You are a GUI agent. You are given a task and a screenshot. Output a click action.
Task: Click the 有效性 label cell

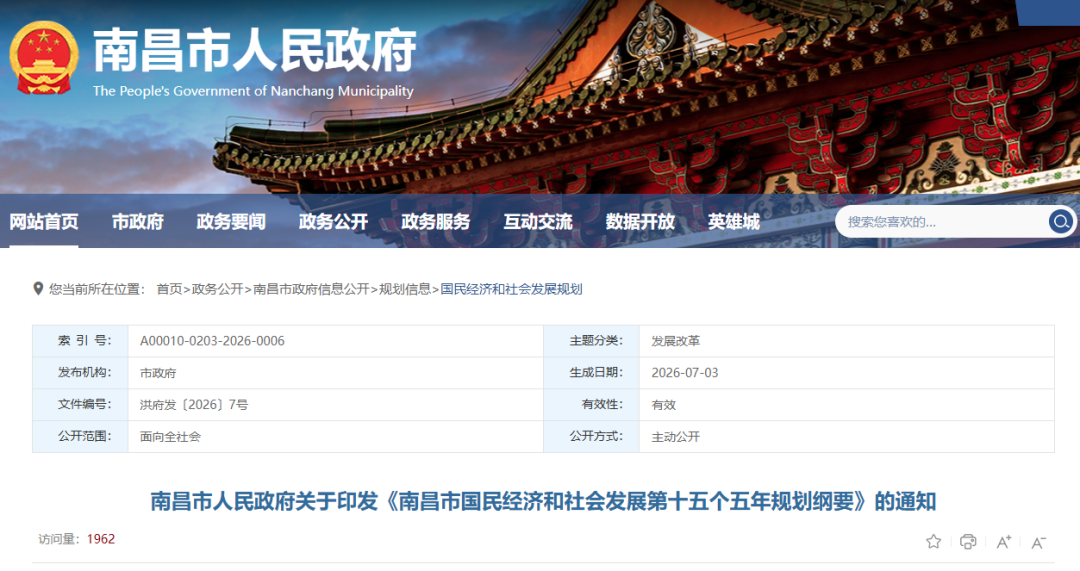click(x=592, y=404)
